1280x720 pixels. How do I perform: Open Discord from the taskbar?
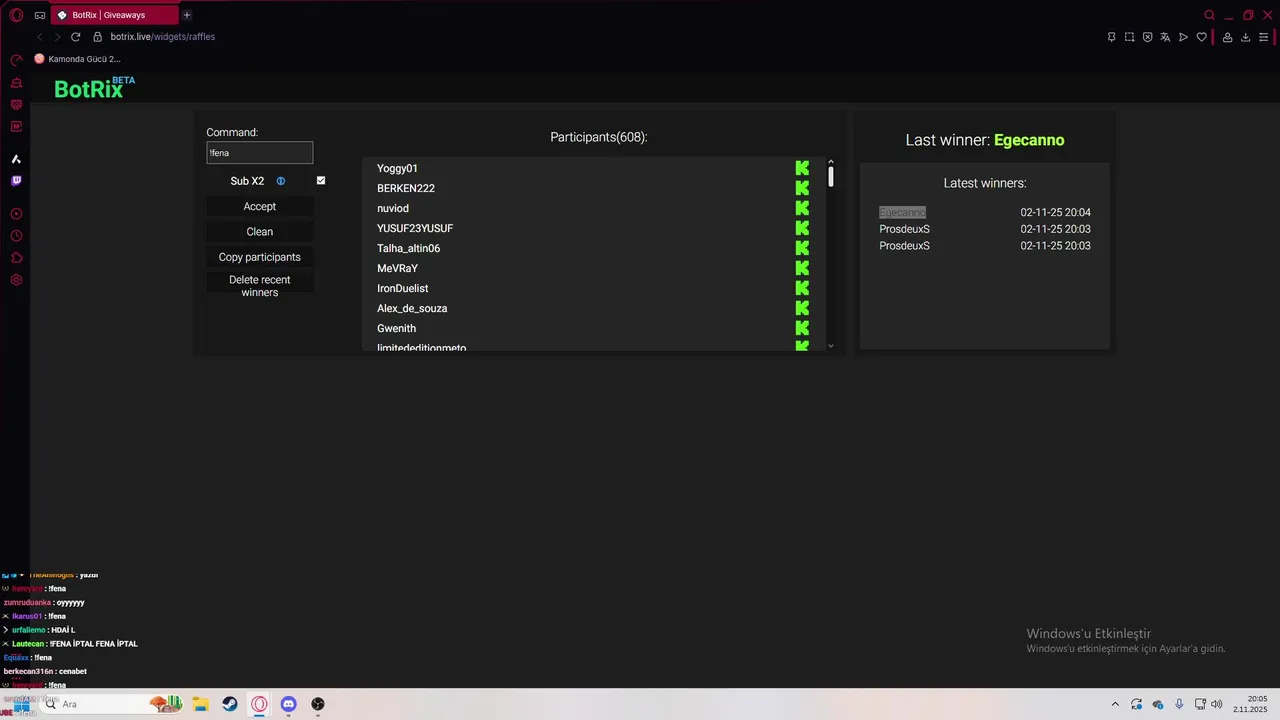[x=289, y=704]
